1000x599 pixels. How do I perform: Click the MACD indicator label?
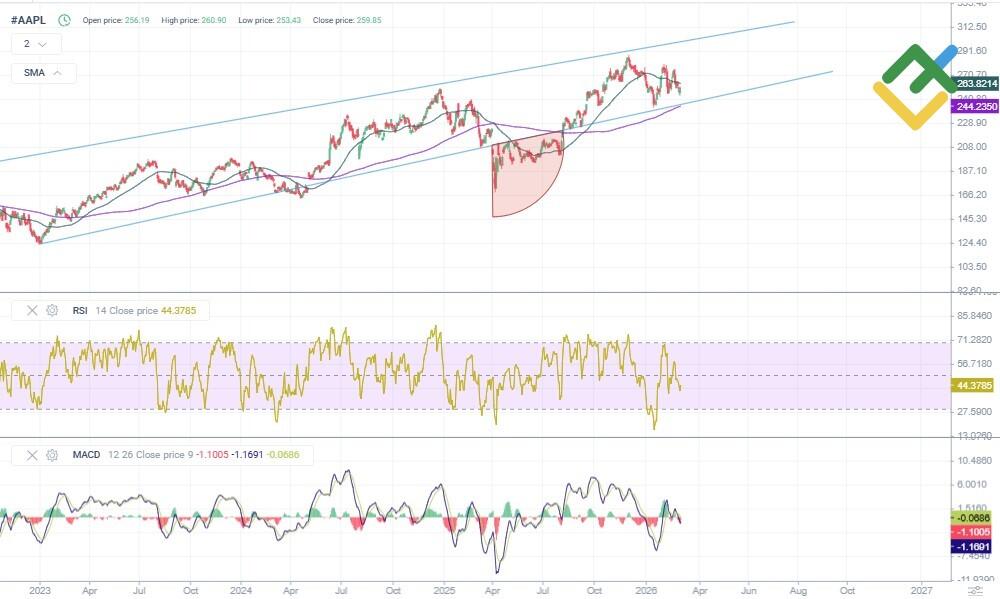(86, 455)
